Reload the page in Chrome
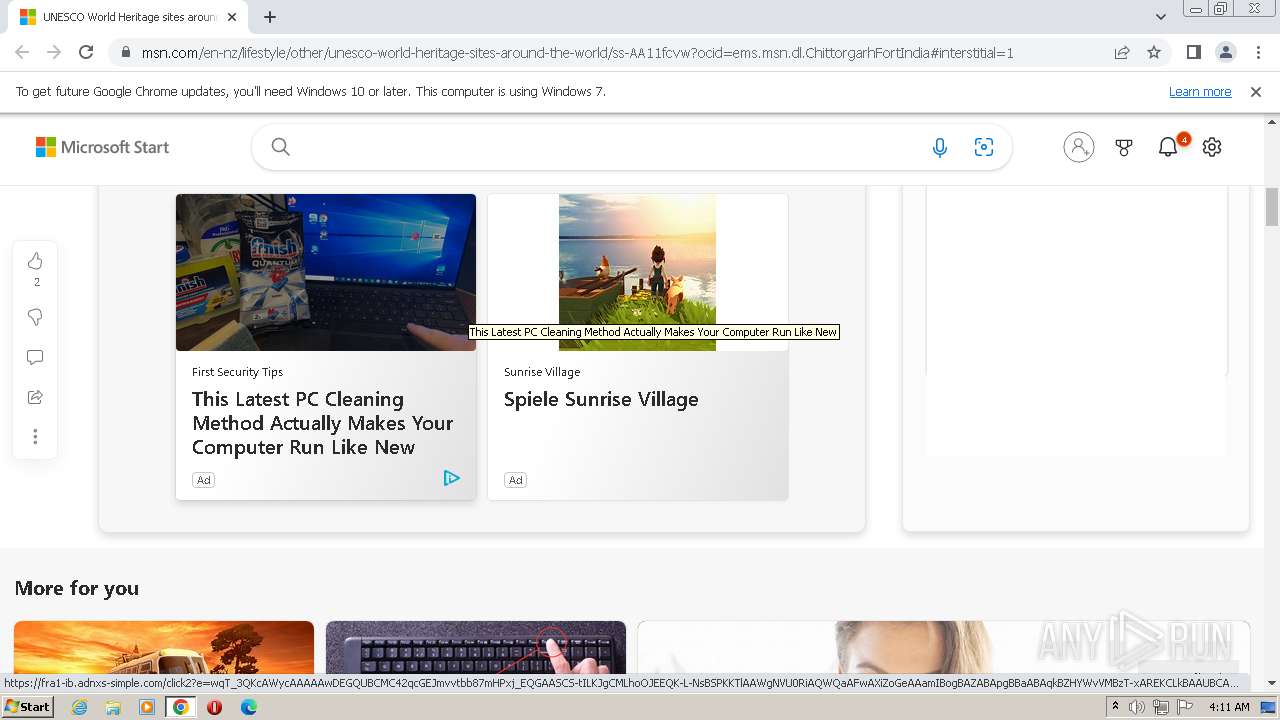Screen dimensions: 1280x720 [86, 52]
